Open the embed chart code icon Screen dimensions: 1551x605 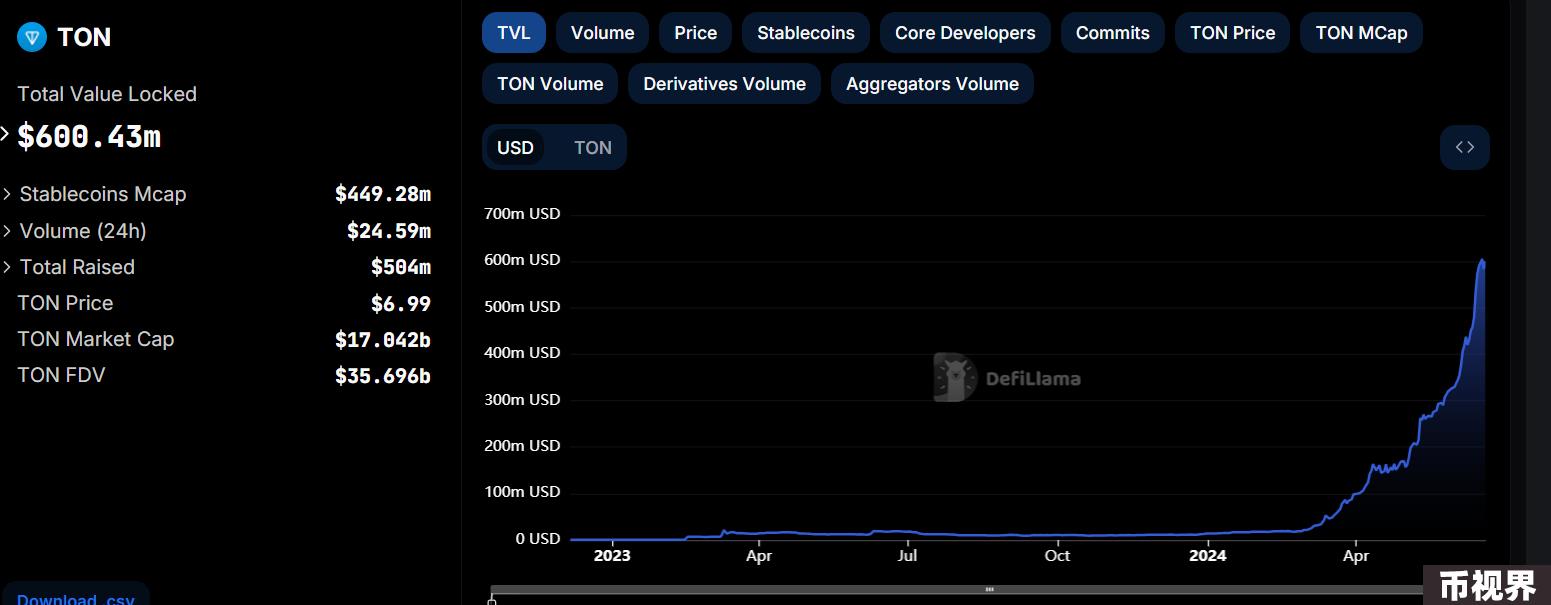tap(1465, 148)
